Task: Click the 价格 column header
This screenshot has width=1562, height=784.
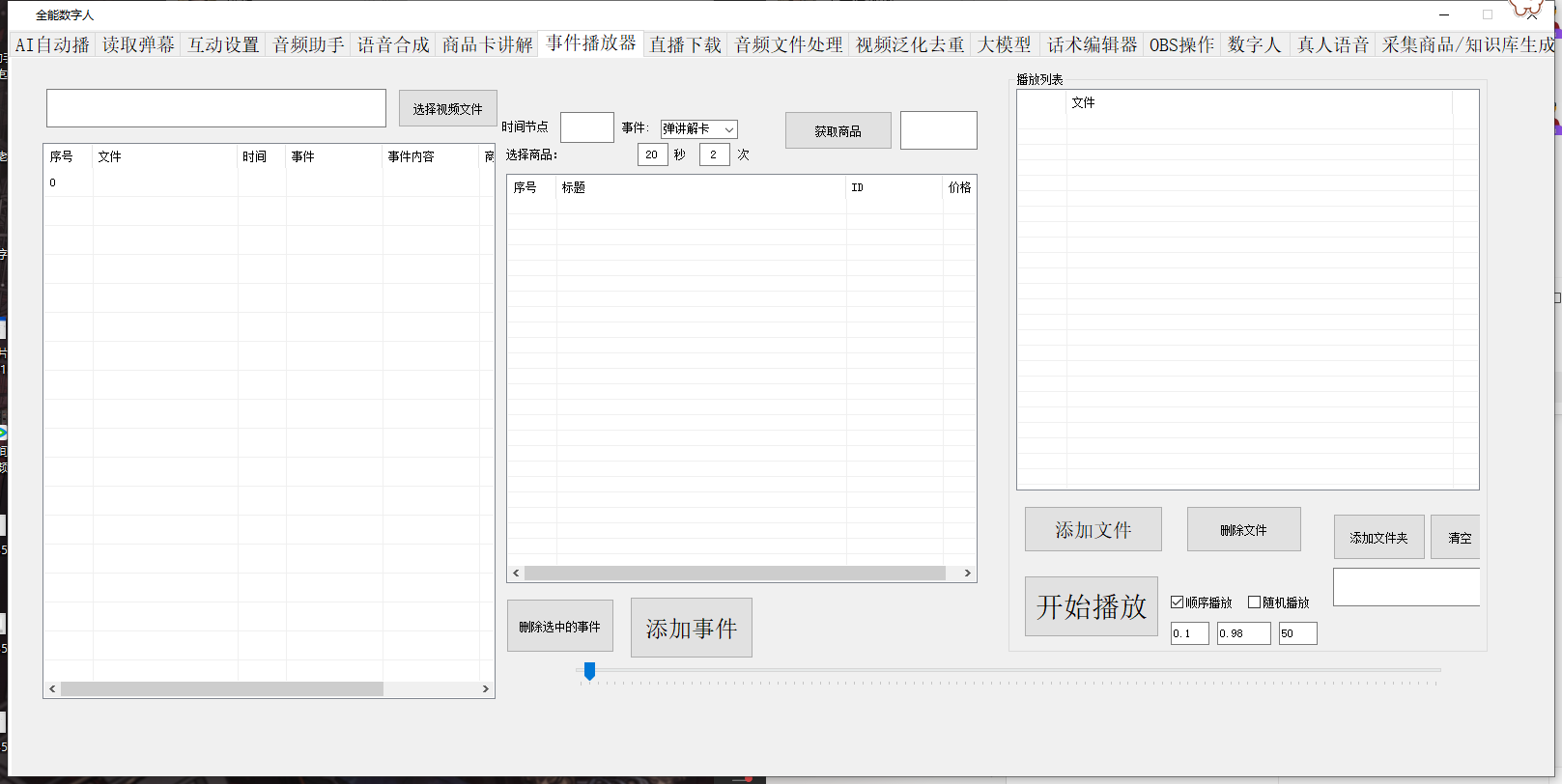Action: [x=959, y=187]
